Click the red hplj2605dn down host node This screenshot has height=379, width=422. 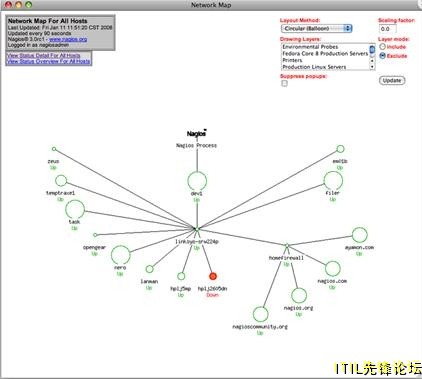pos(213,276)
